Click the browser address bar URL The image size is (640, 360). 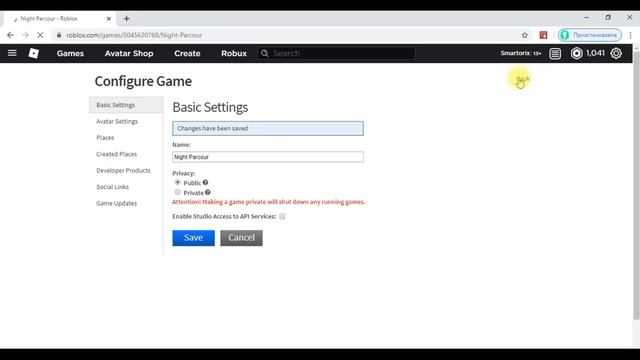pyautogui.click(x=134, y=35)
